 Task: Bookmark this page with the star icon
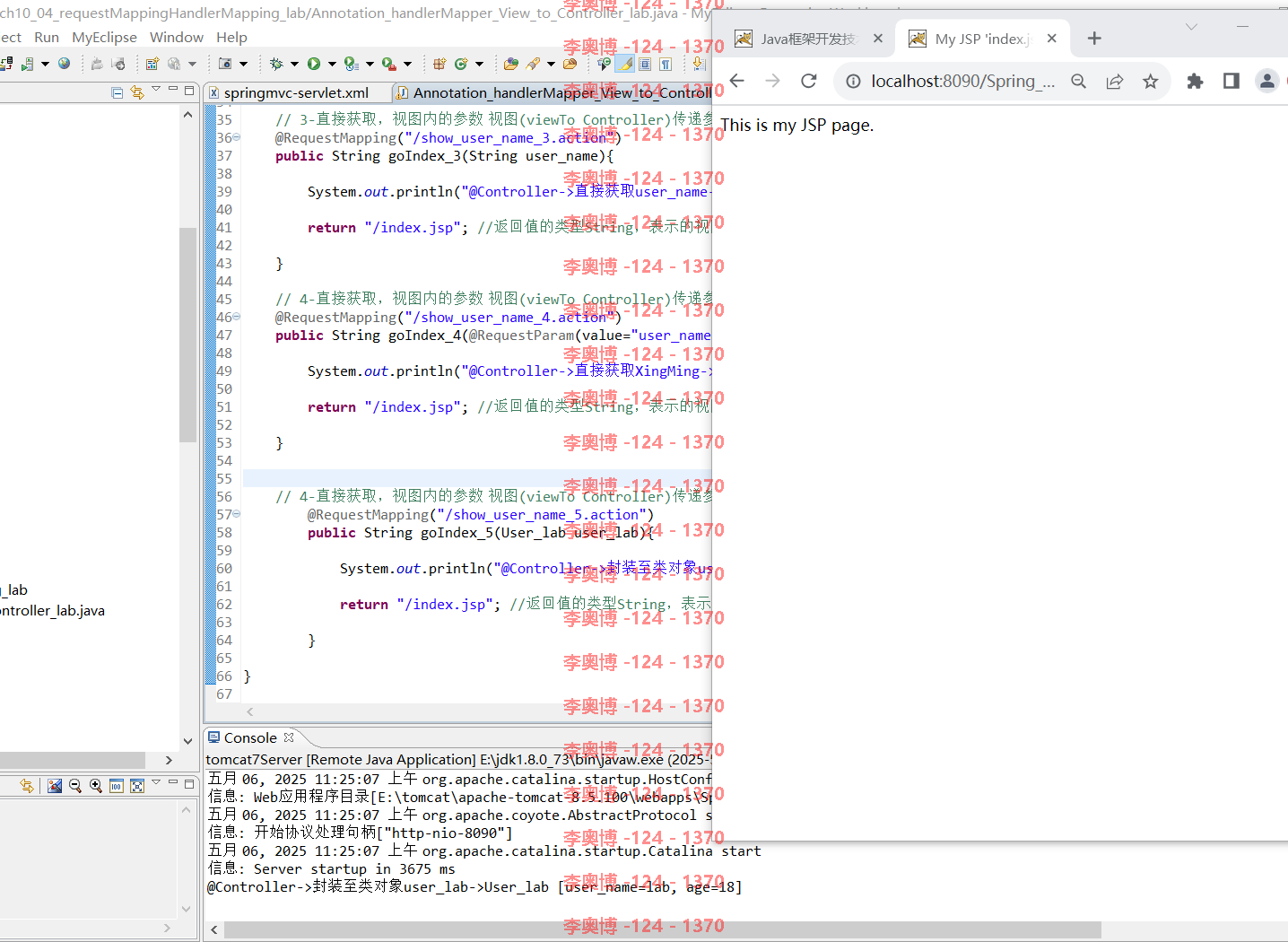[x=1151, y=82]
